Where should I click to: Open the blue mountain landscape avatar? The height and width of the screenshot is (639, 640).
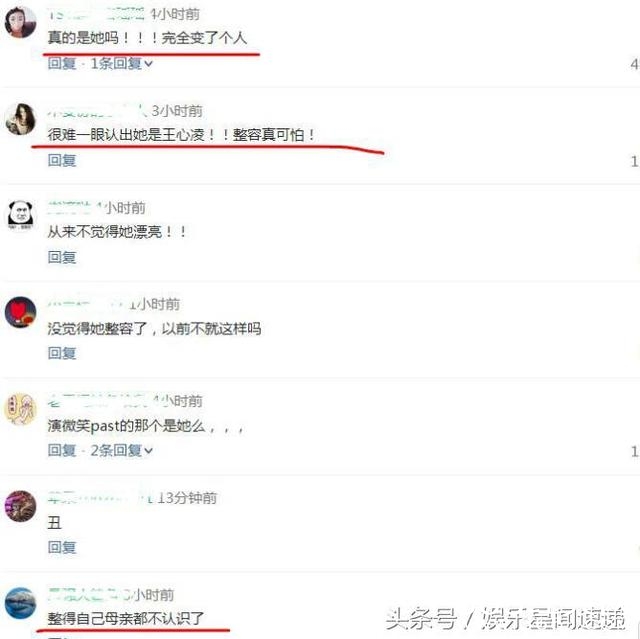pyautogui.click(x=20, y=603)
